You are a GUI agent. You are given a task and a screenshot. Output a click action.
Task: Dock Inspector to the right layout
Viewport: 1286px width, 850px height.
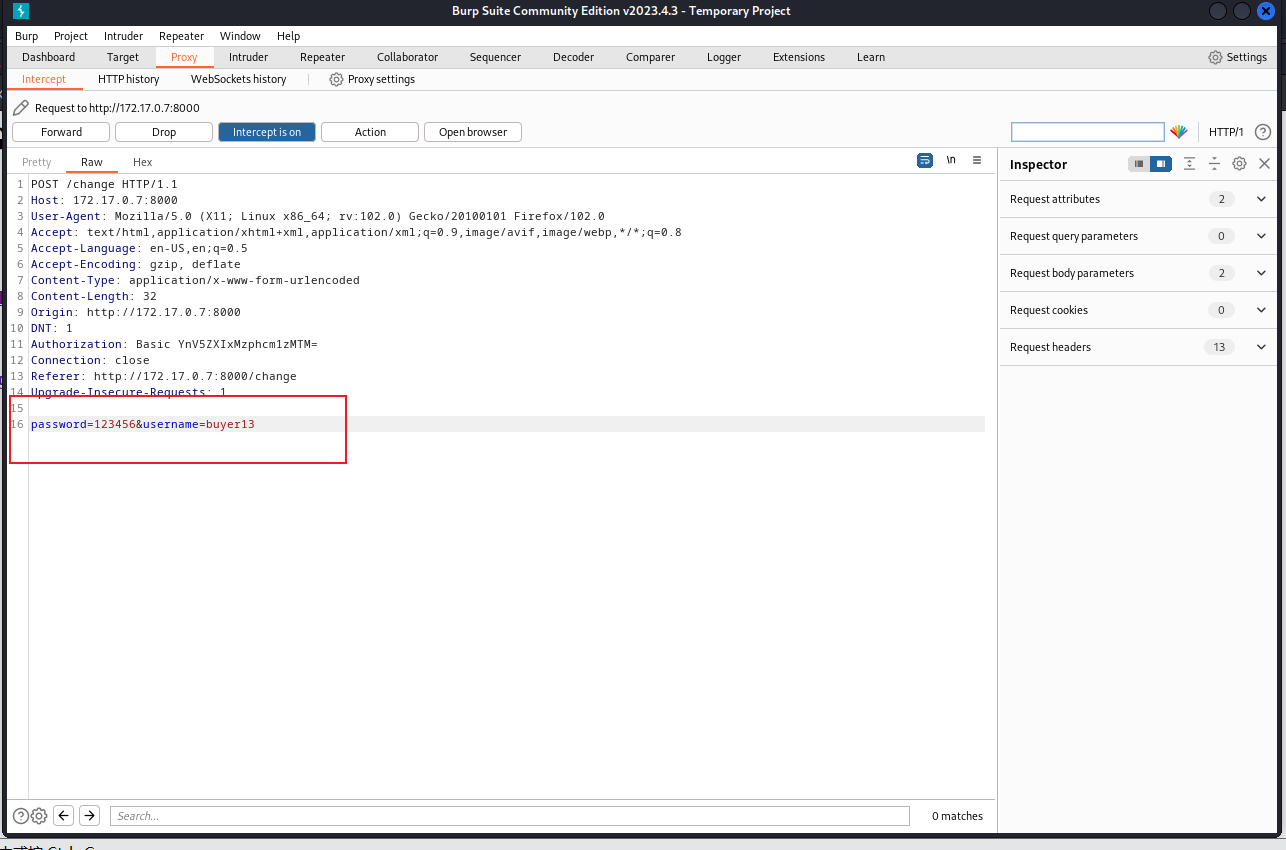(x=1160, y=164)
